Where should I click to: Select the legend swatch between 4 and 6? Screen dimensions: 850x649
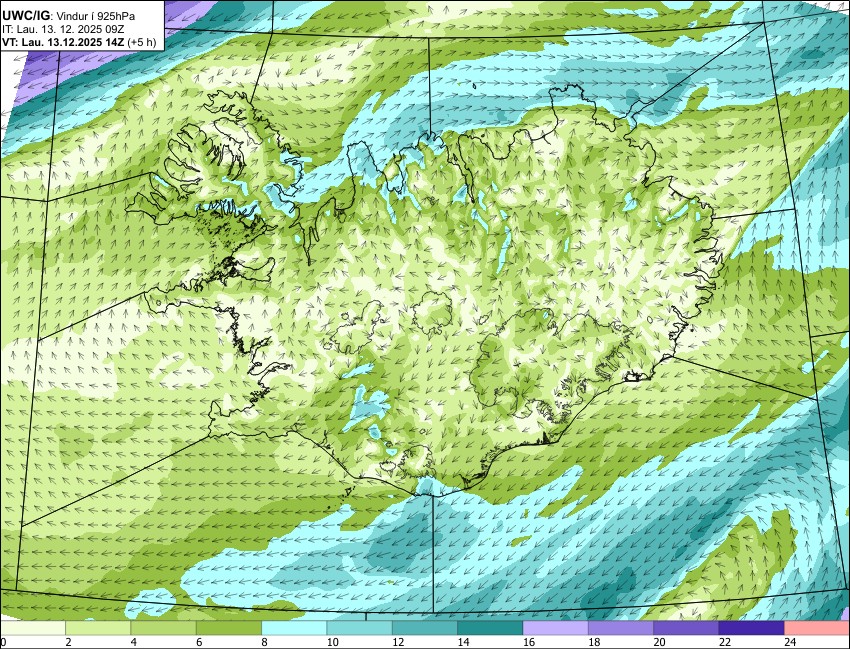coord(163,628)
